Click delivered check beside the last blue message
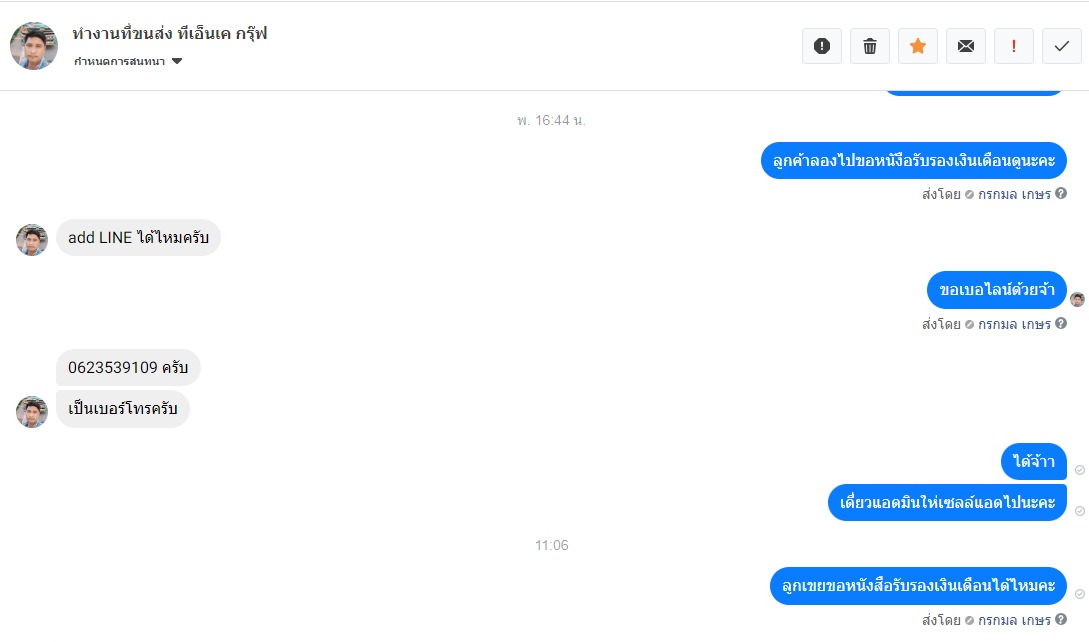This screenshot has height=642, width=1089. [x=1080, y=594]
